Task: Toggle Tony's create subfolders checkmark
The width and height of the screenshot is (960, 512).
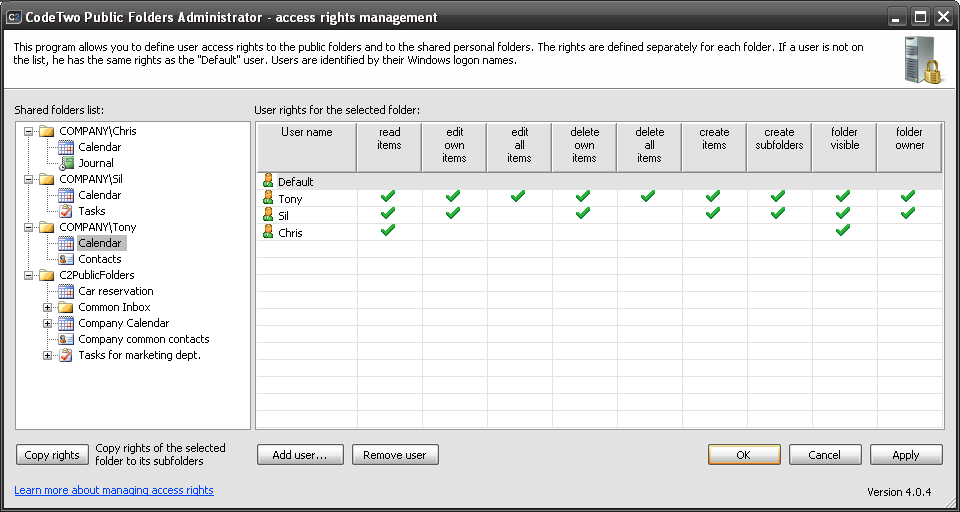Action: click(778, 196)
